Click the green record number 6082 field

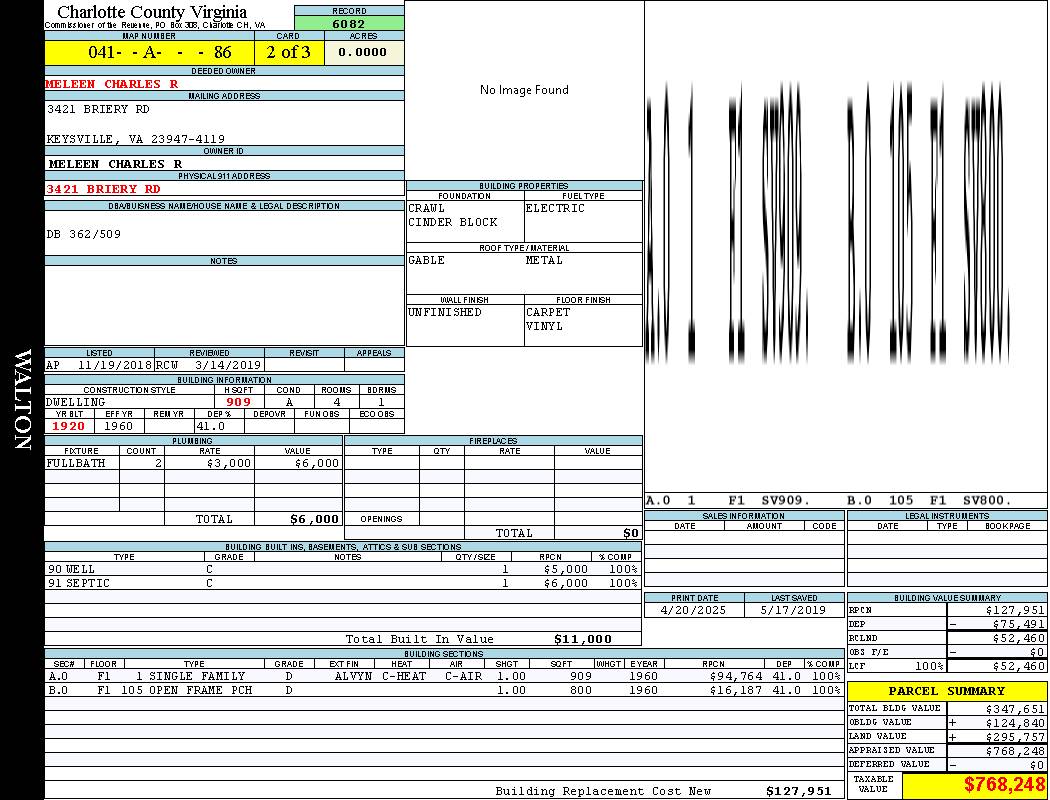click(349, 24)
